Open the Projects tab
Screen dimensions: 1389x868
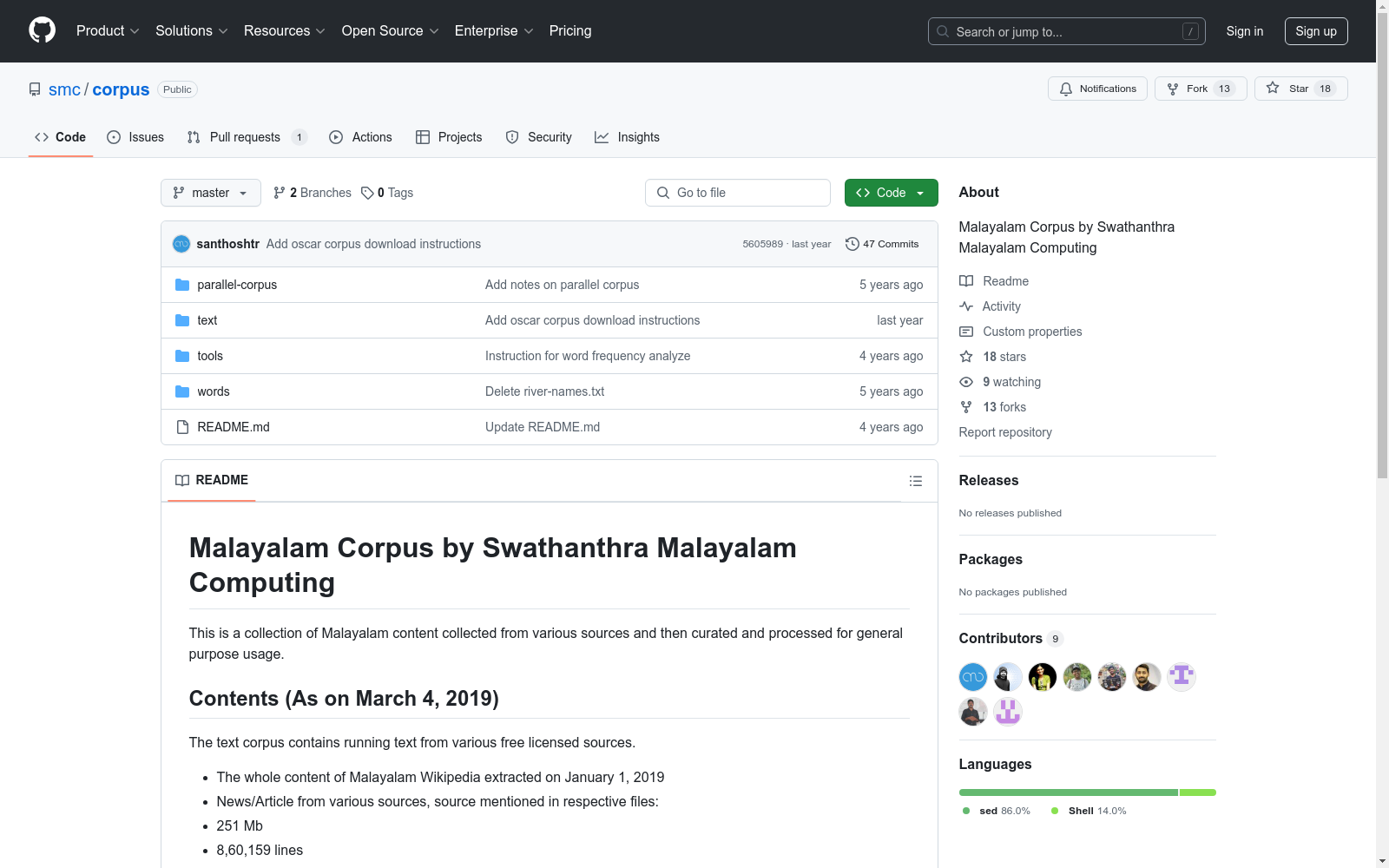tap(449, 137)
